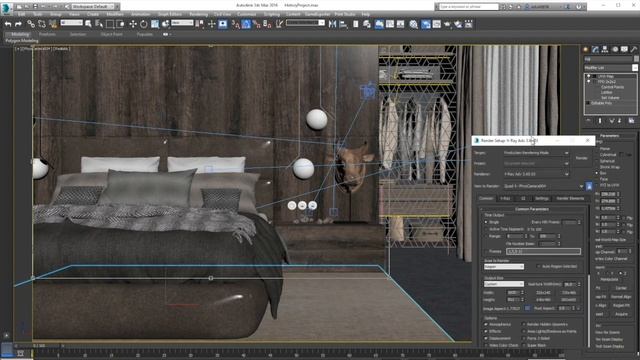Screen dimensions: 640x360
Task: Toggle the Displacement option checkbox
Action: point(486,338)
